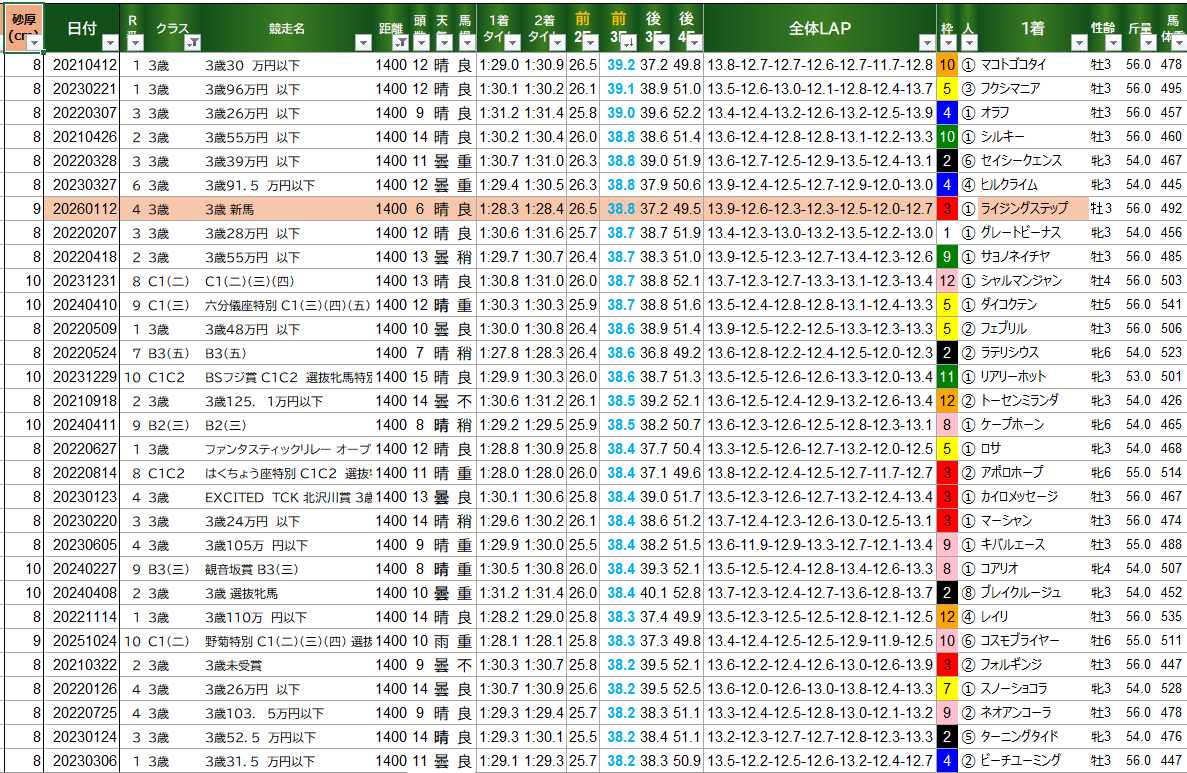This screenshot has height=773, width=1187.
Task: Select date cell 20260112 in highlighted row
Action: click(x=82, y=209)
